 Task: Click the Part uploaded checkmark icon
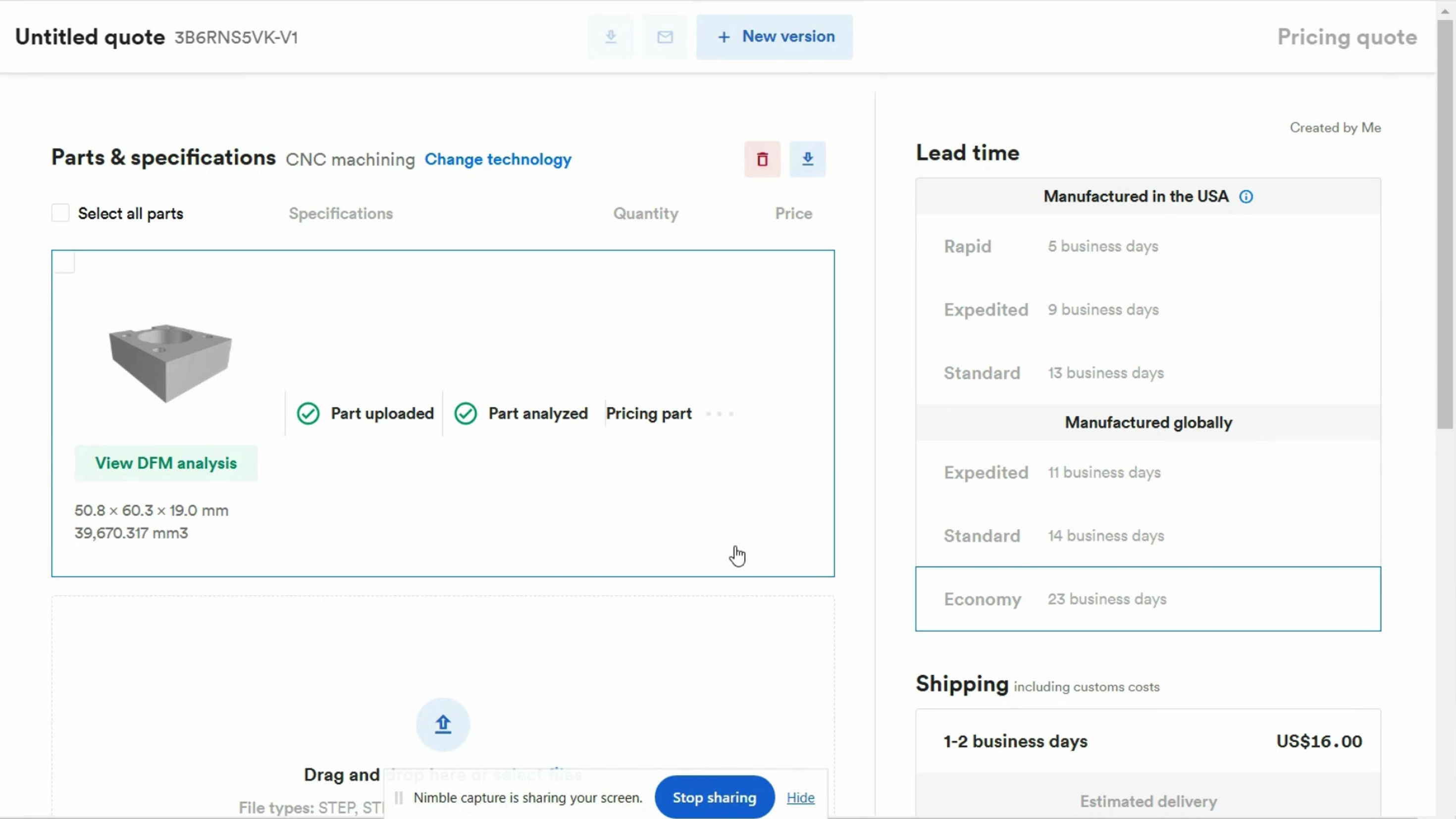[308, 414]
